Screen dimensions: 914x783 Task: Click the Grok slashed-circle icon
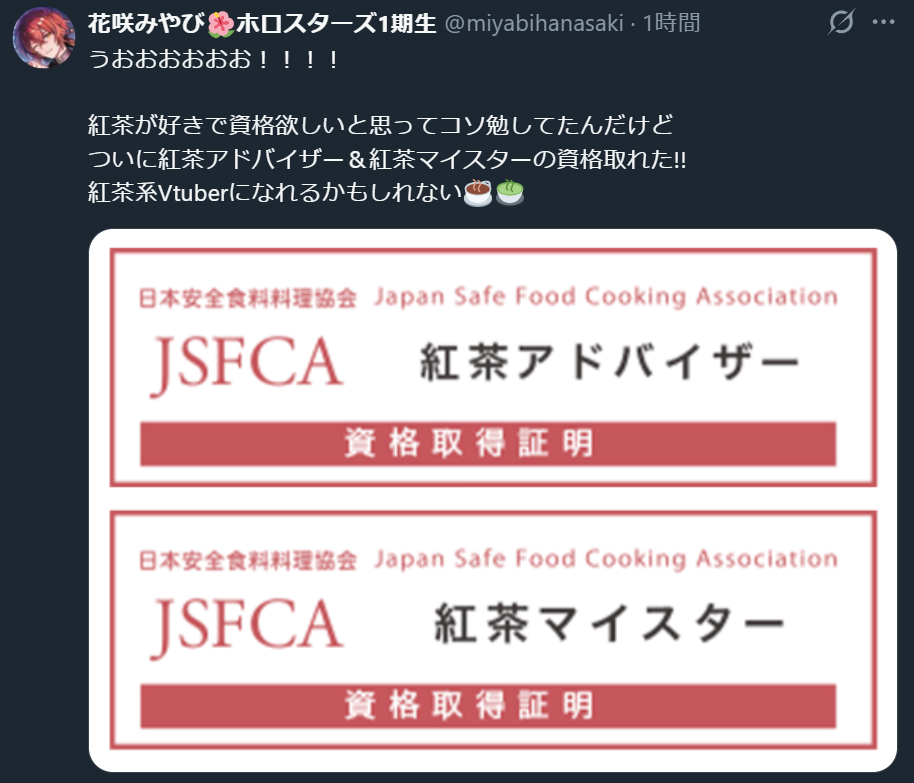pos(841,22)
